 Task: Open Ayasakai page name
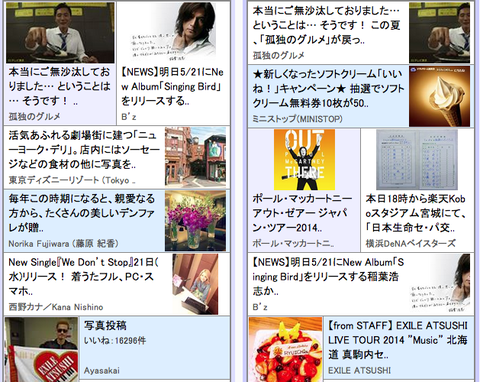(102, 371)
